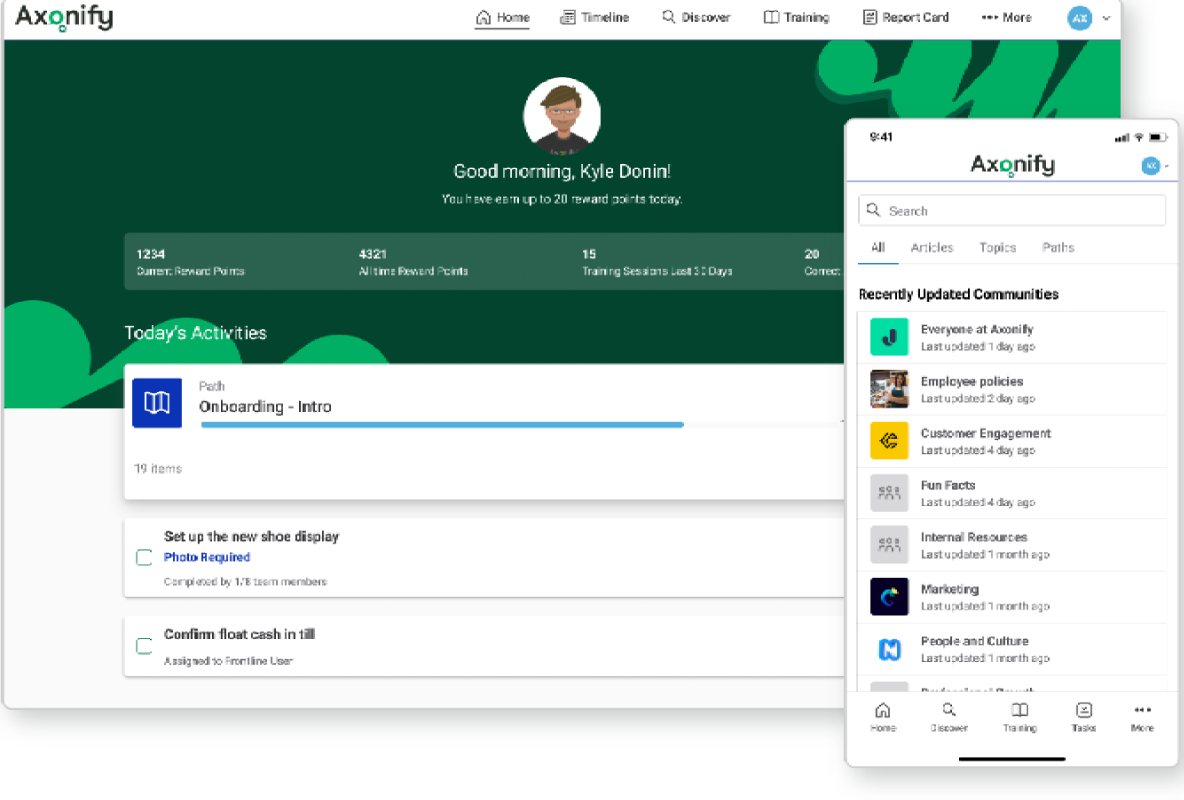The height and width of the screenshot is (800, 1184).
Task: Click Kyle Donin's profile picture
Action: click(x=562, y=116)
